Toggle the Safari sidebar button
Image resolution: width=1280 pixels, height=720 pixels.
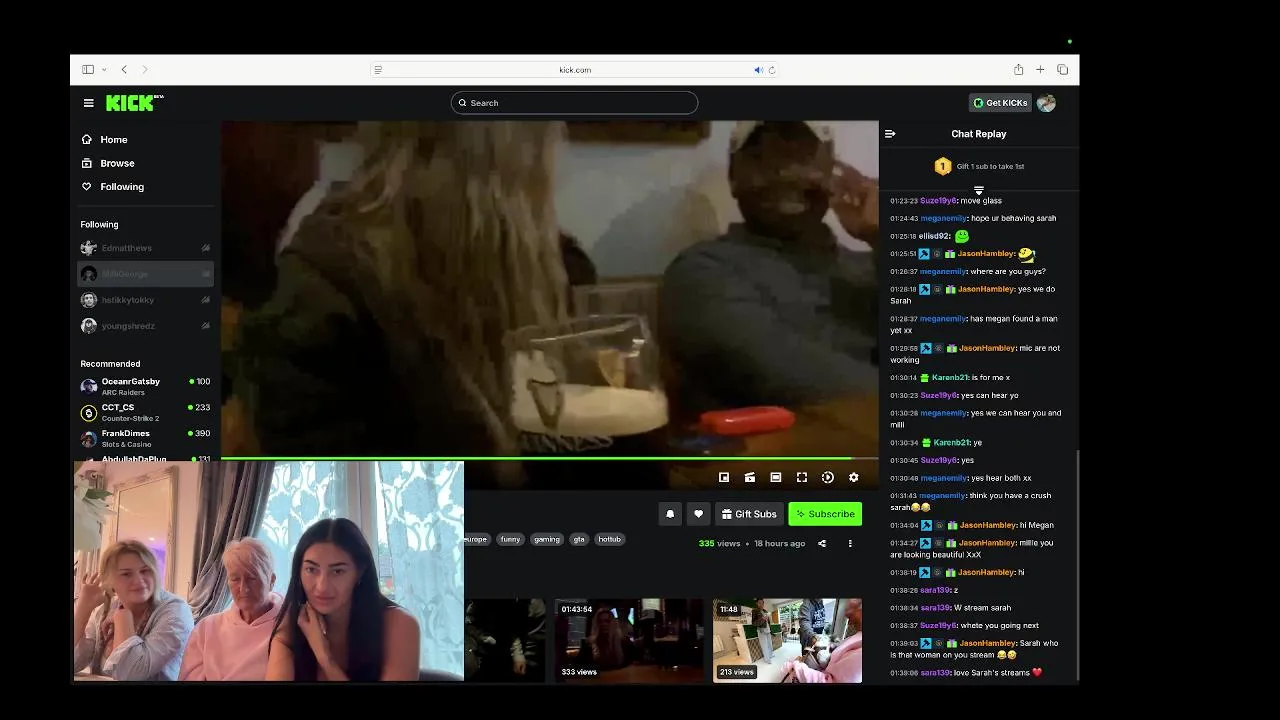[x=88, y=70]
